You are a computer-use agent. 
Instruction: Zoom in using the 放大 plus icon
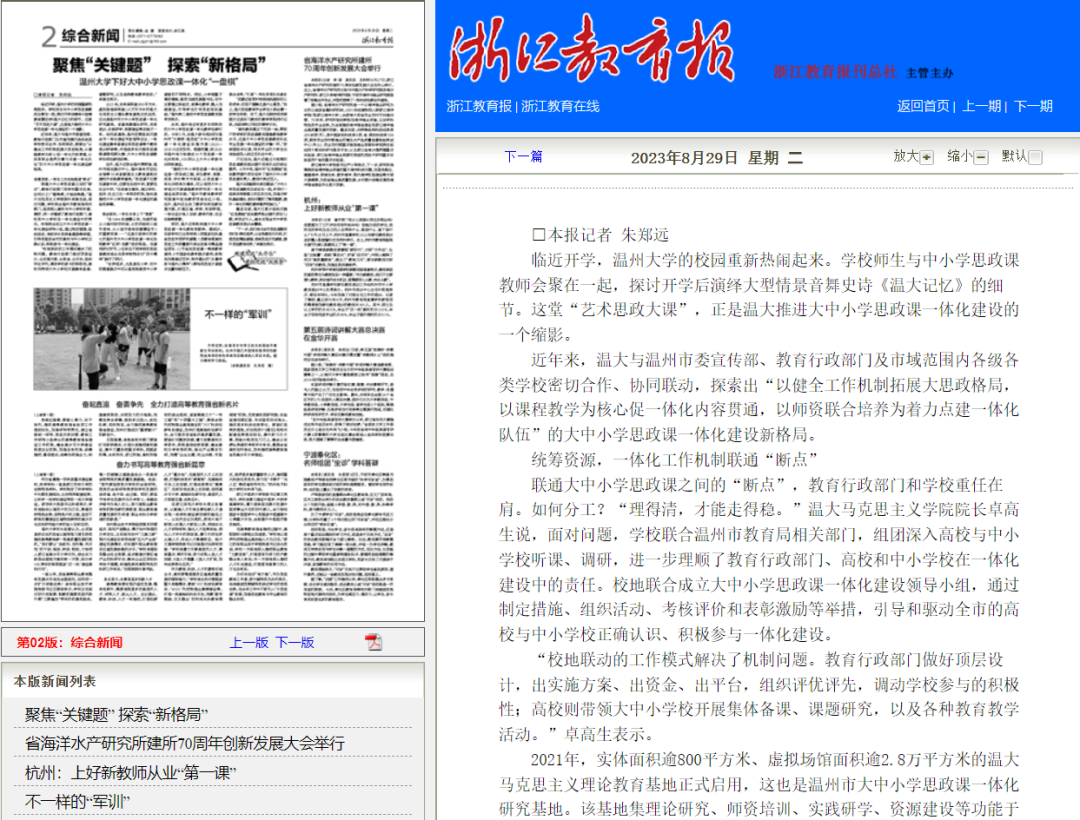pos(926,157)
